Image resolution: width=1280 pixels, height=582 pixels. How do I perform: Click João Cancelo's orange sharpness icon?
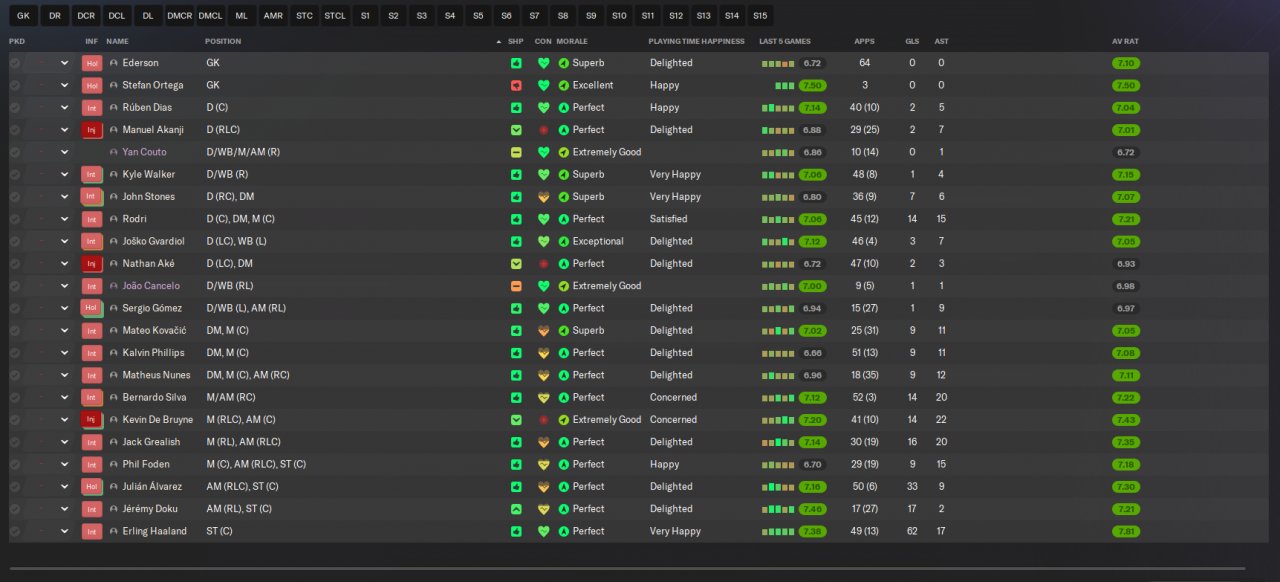point(516,286)
